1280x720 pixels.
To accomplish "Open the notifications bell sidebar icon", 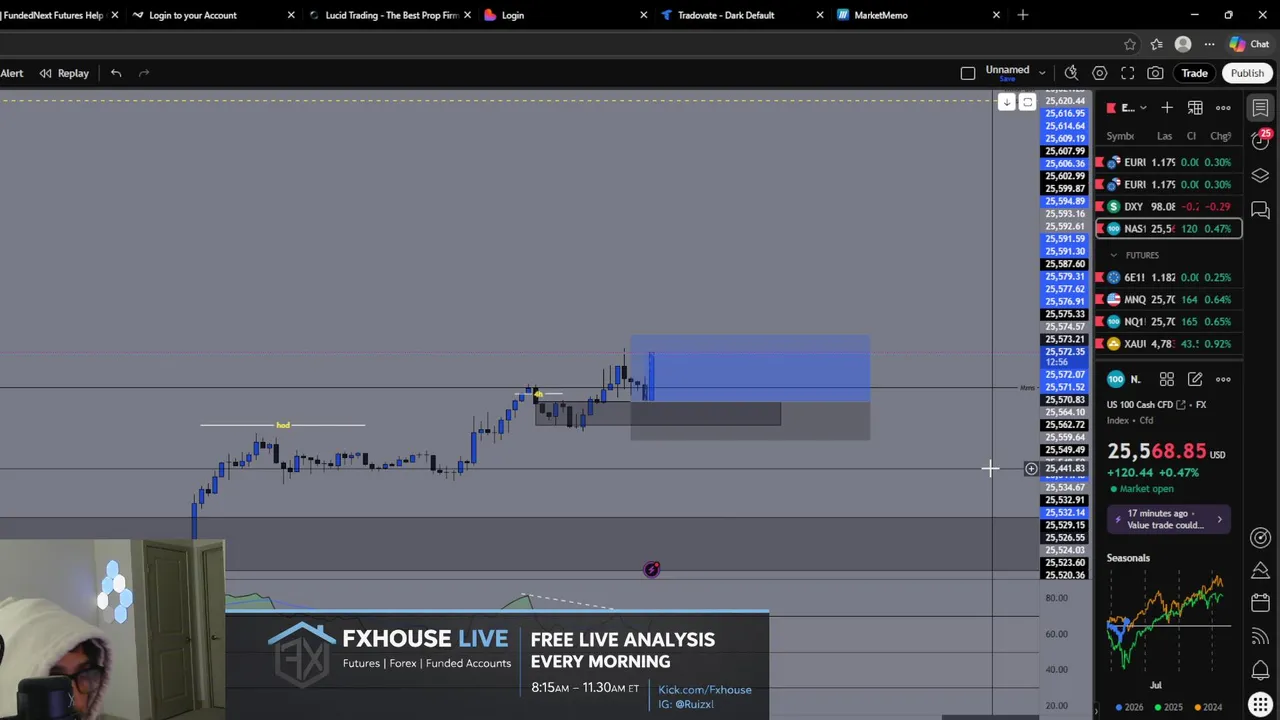I will point(1260,670).
